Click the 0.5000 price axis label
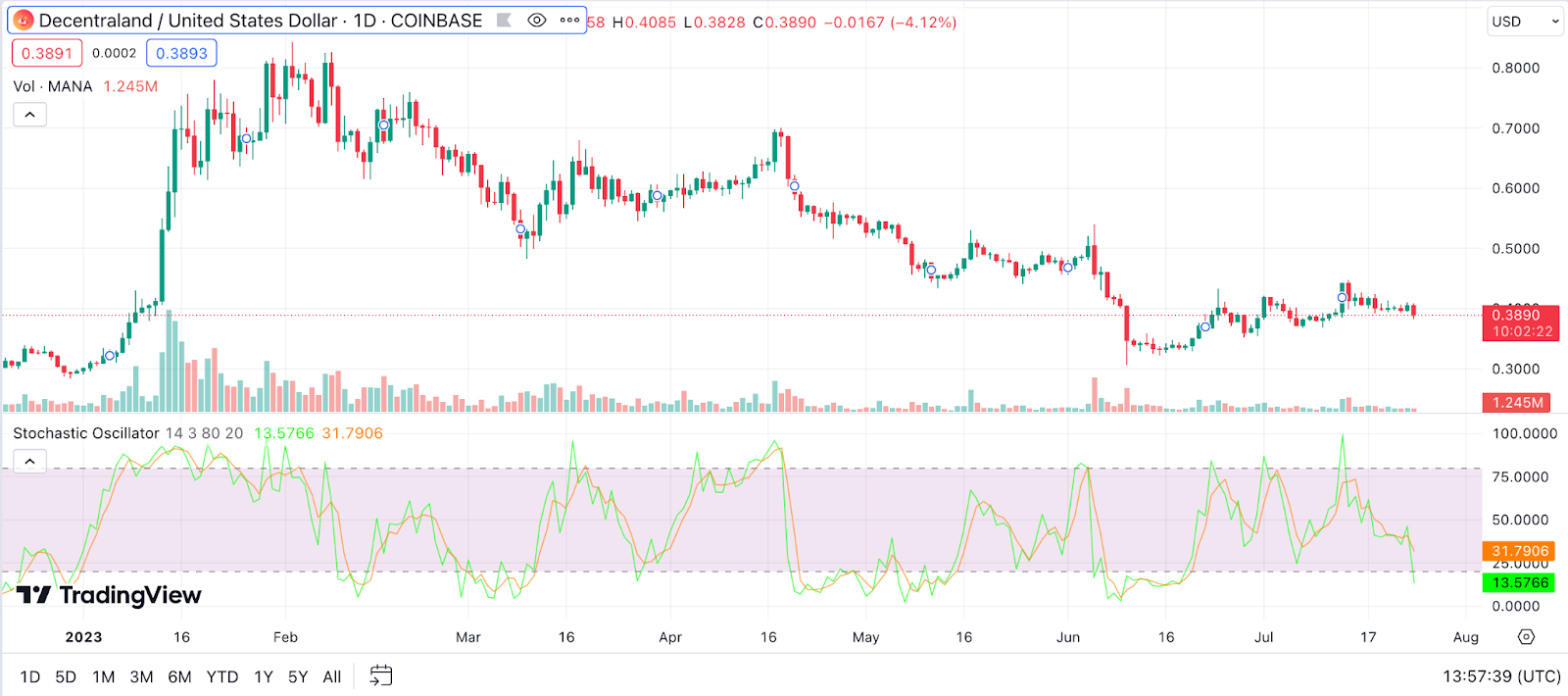 [x=1516, y=249]
